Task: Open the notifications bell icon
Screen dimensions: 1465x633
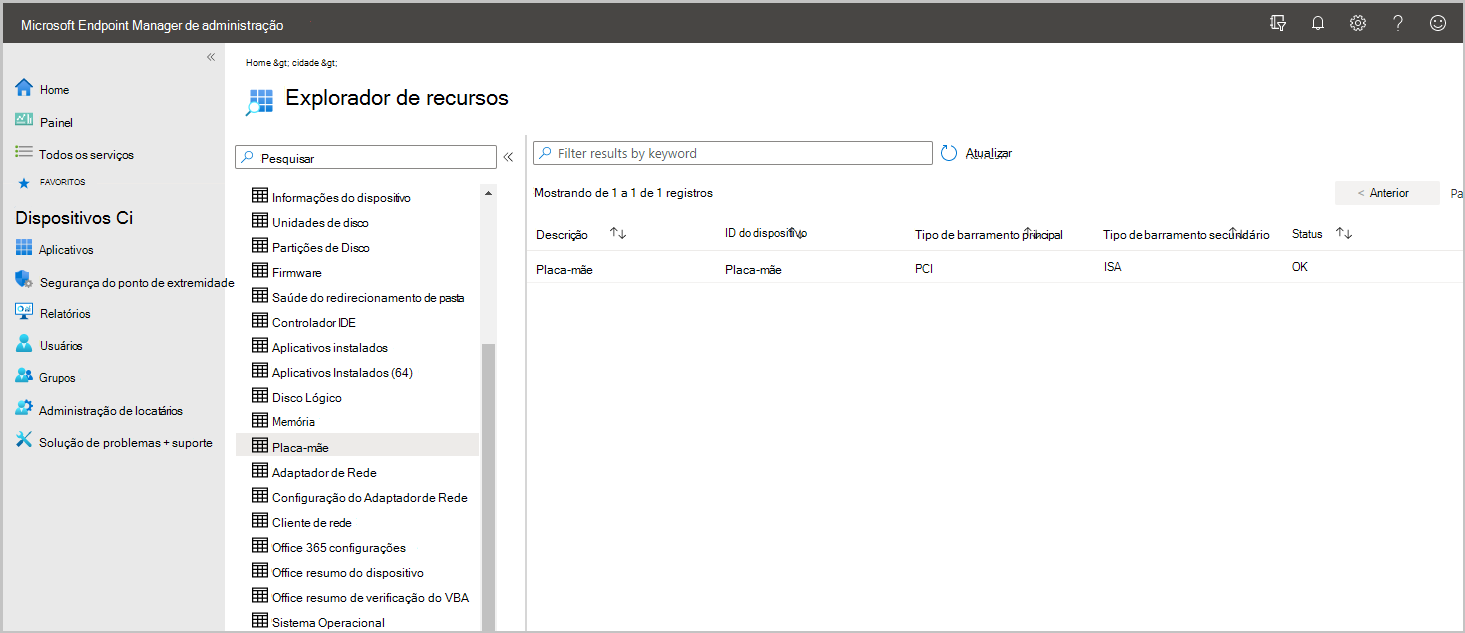Action: tap(1318, 23)
